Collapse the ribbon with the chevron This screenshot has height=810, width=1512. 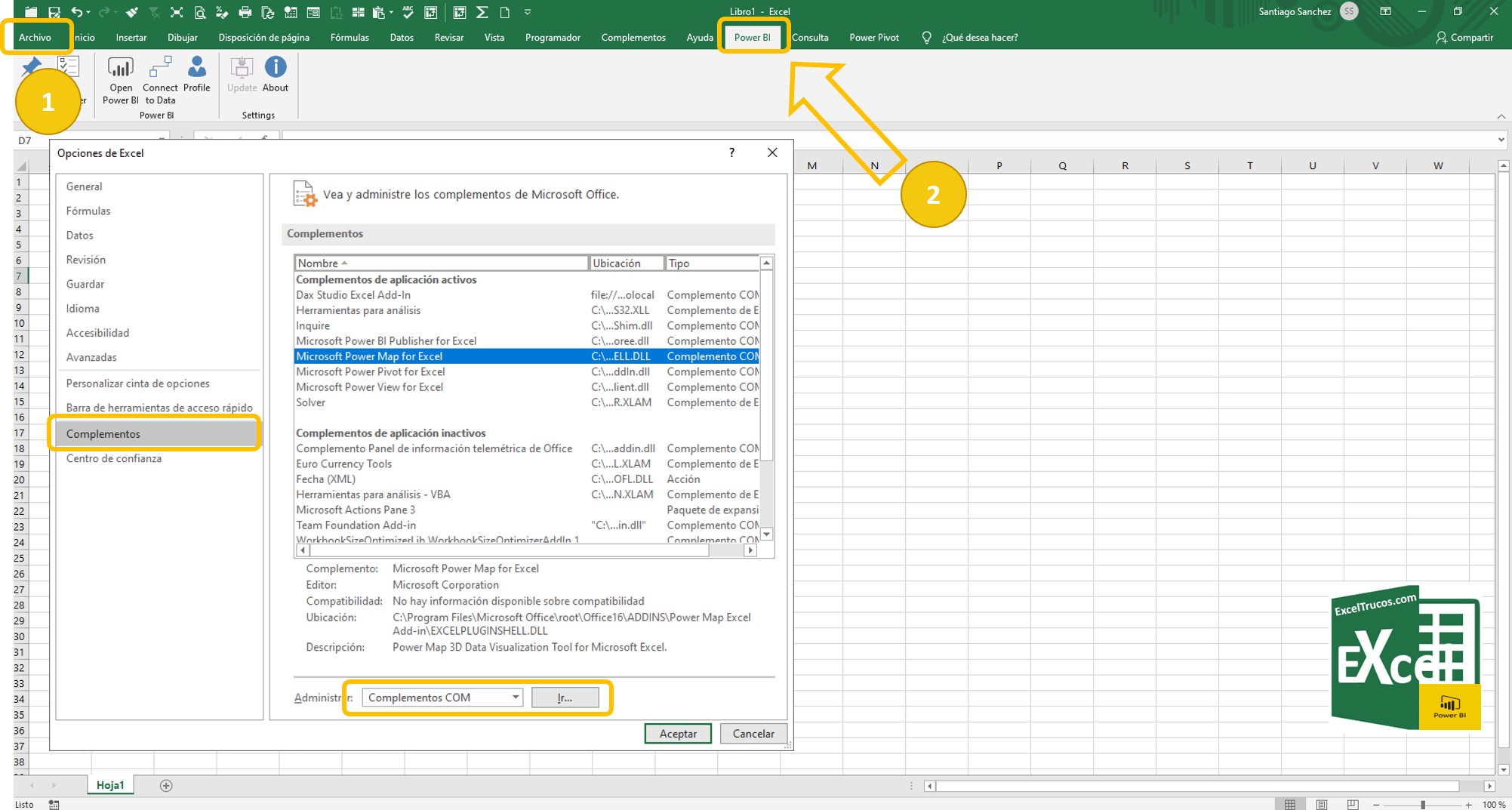tap(1499, 116)
